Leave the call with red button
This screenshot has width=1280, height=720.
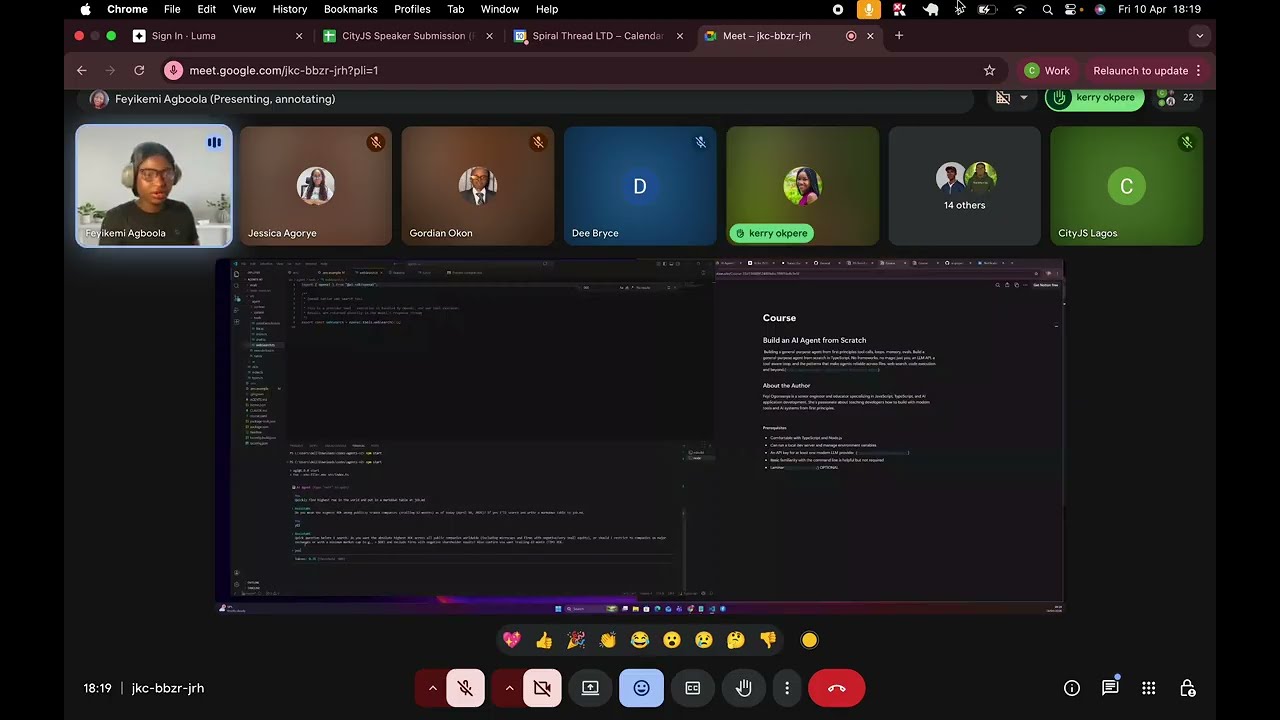[837, 688]
